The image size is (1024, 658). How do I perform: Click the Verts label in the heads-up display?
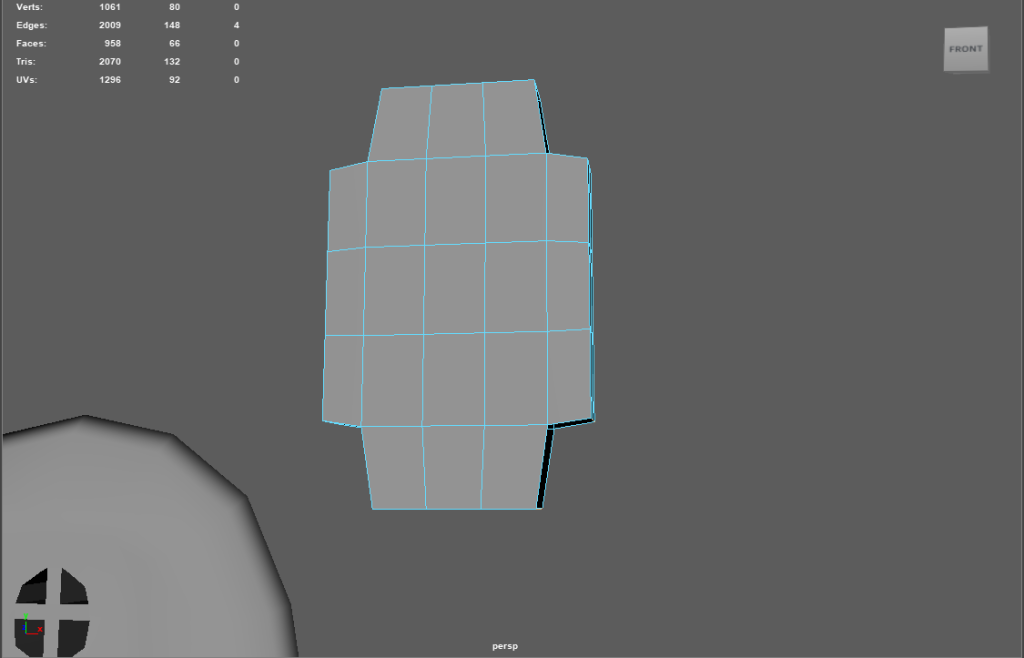pyautogui.click(x=31, y=7)
